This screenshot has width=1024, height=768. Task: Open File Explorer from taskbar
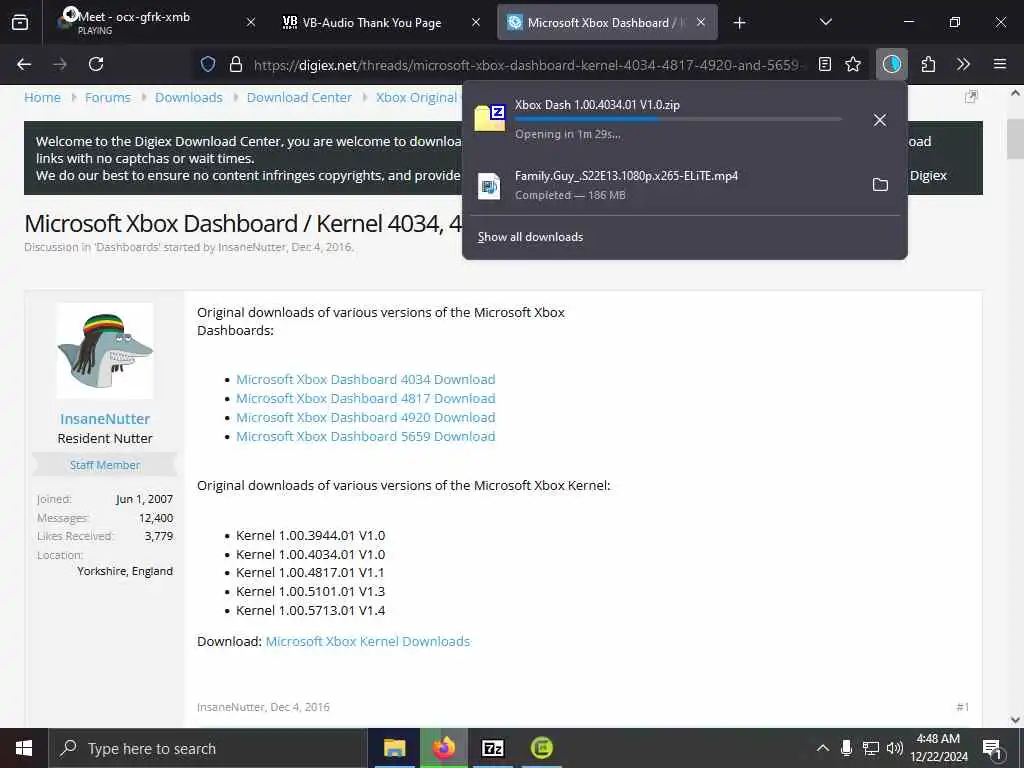tap(394, 748)
